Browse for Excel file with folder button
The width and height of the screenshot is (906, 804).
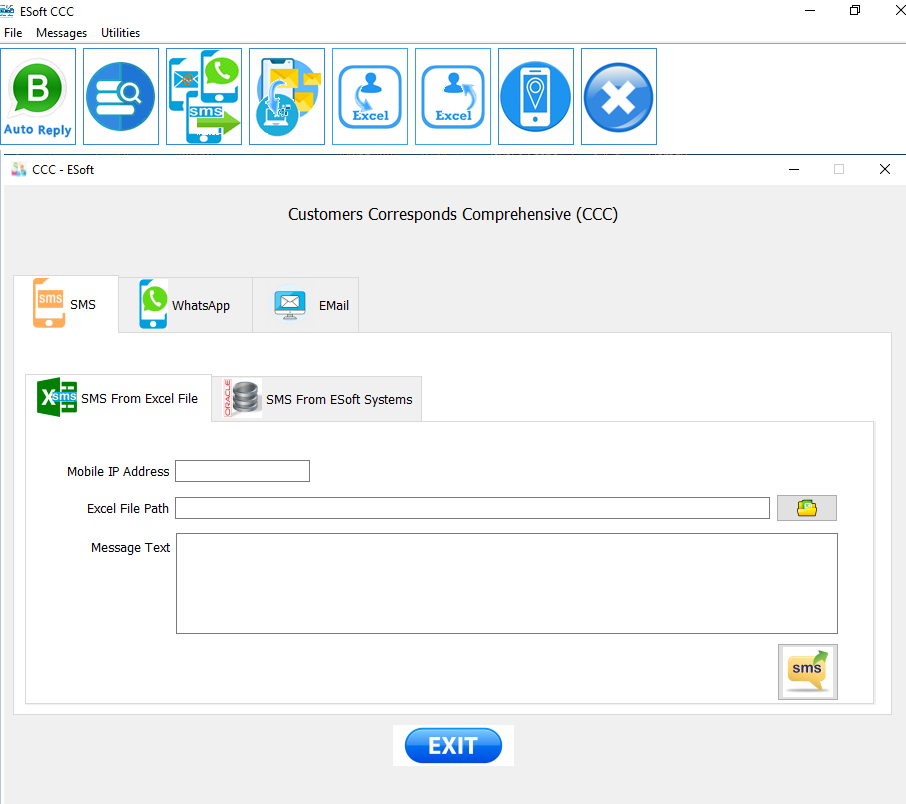click(x=806, y=508)
